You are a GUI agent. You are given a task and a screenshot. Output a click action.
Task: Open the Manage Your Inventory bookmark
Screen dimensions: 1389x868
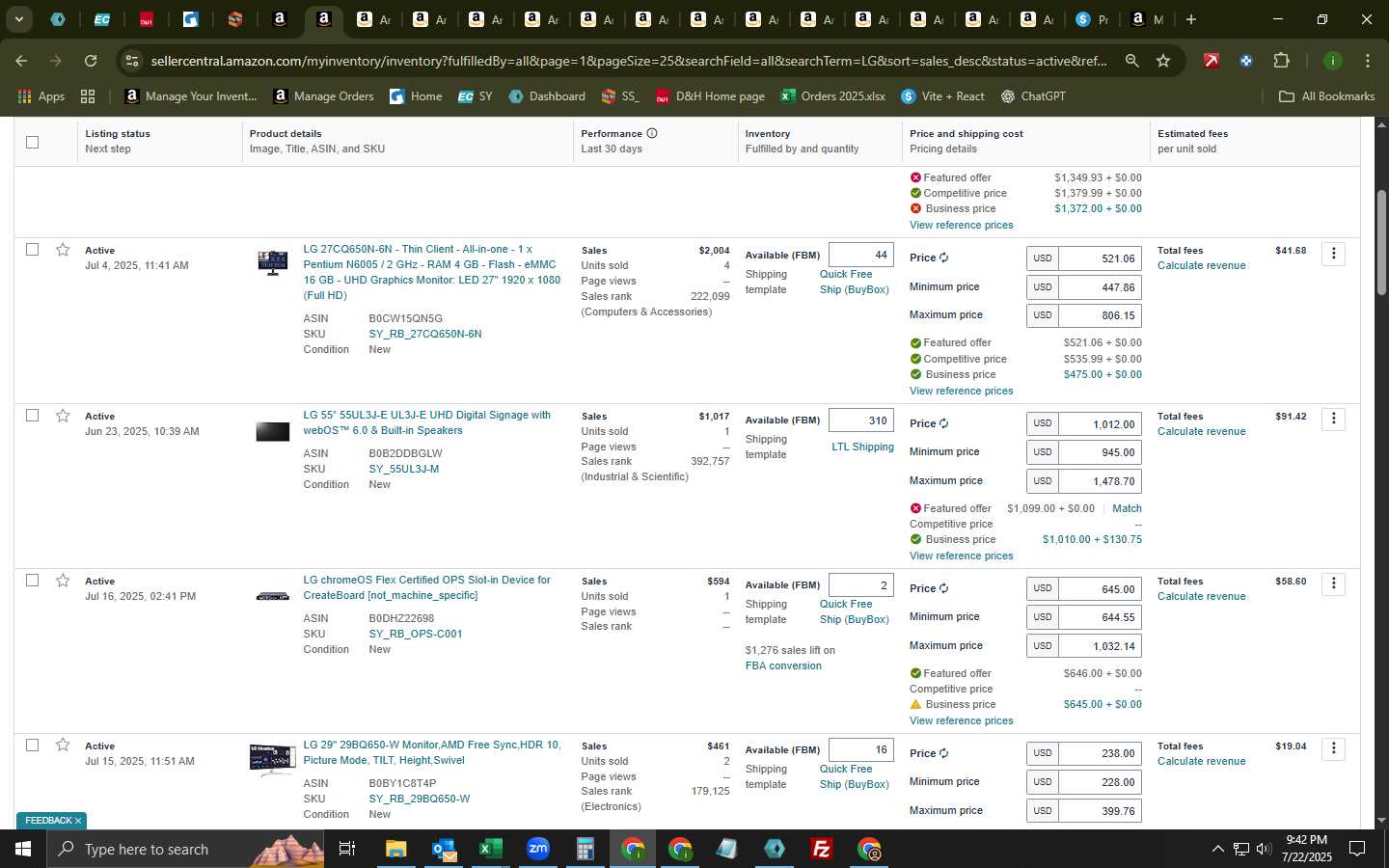[191, 96]
